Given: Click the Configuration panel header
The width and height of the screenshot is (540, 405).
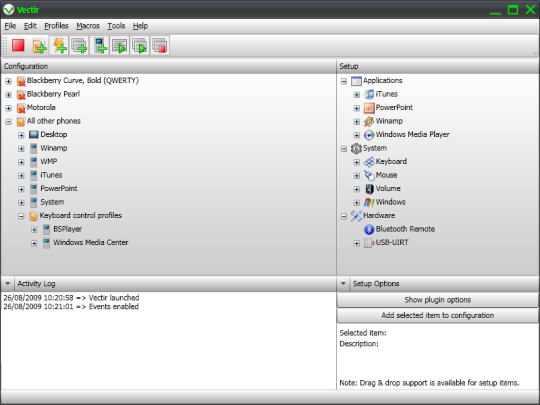Looking at the screenshot, I should coord(168,66).
